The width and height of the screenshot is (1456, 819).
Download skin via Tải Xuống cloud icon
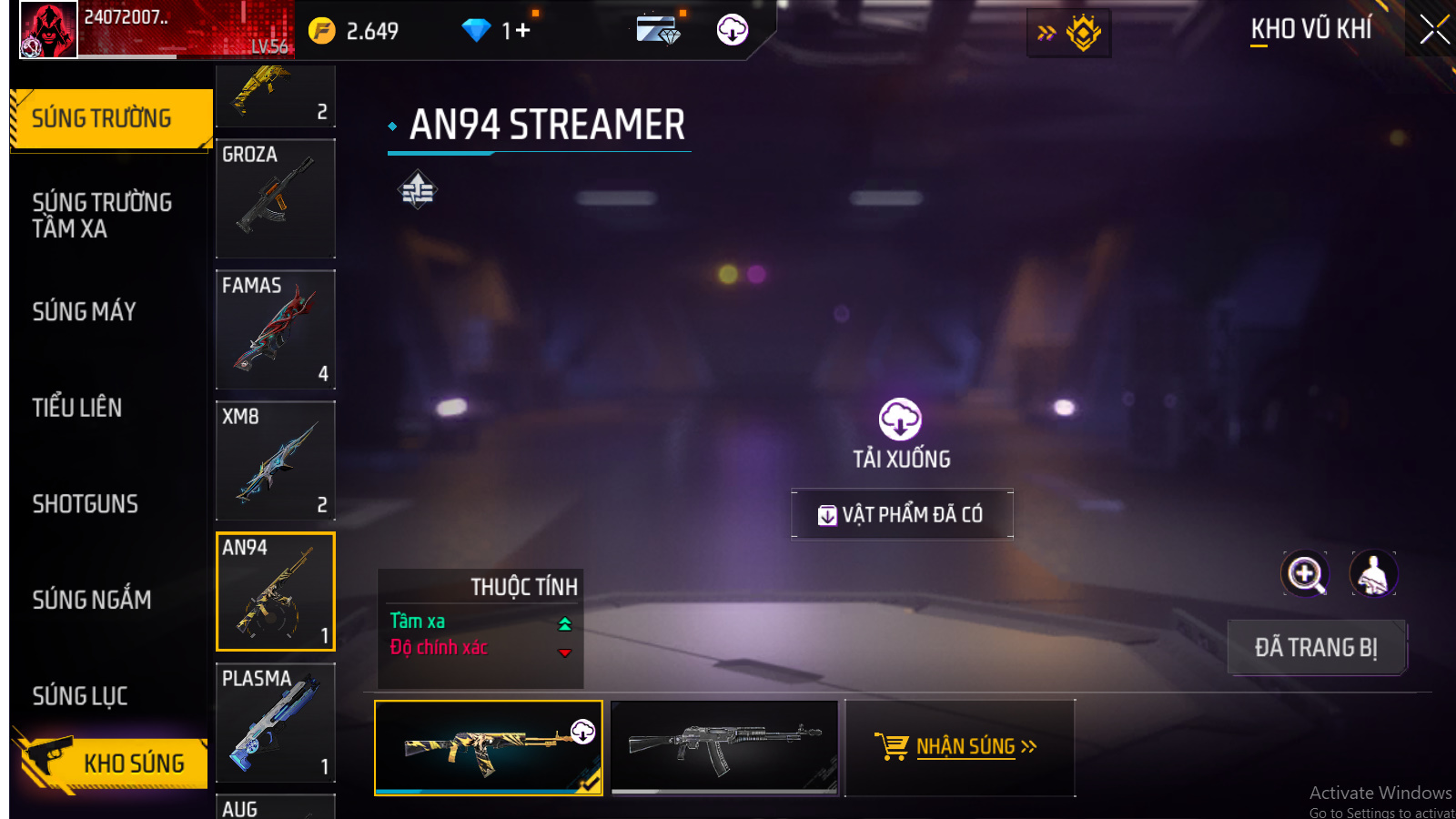tap(900, 419)
